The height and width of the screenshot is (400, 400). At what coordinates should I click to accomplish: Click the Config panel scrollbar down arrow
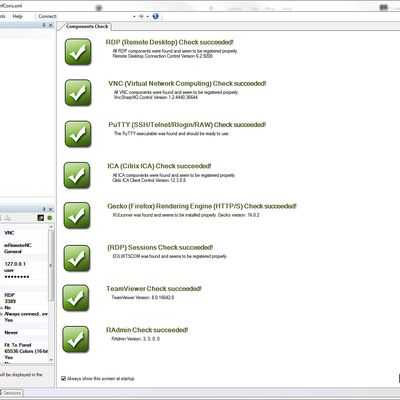coord(51,360)
